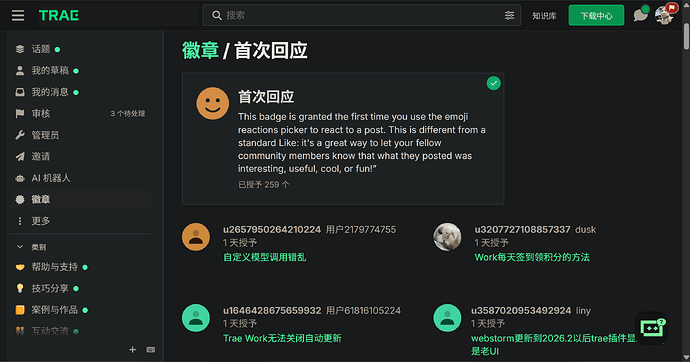Viewport: 690px width, 362px height.
Task: Open topic Work每天签到领积分的方法
Action: click(532, 257)
